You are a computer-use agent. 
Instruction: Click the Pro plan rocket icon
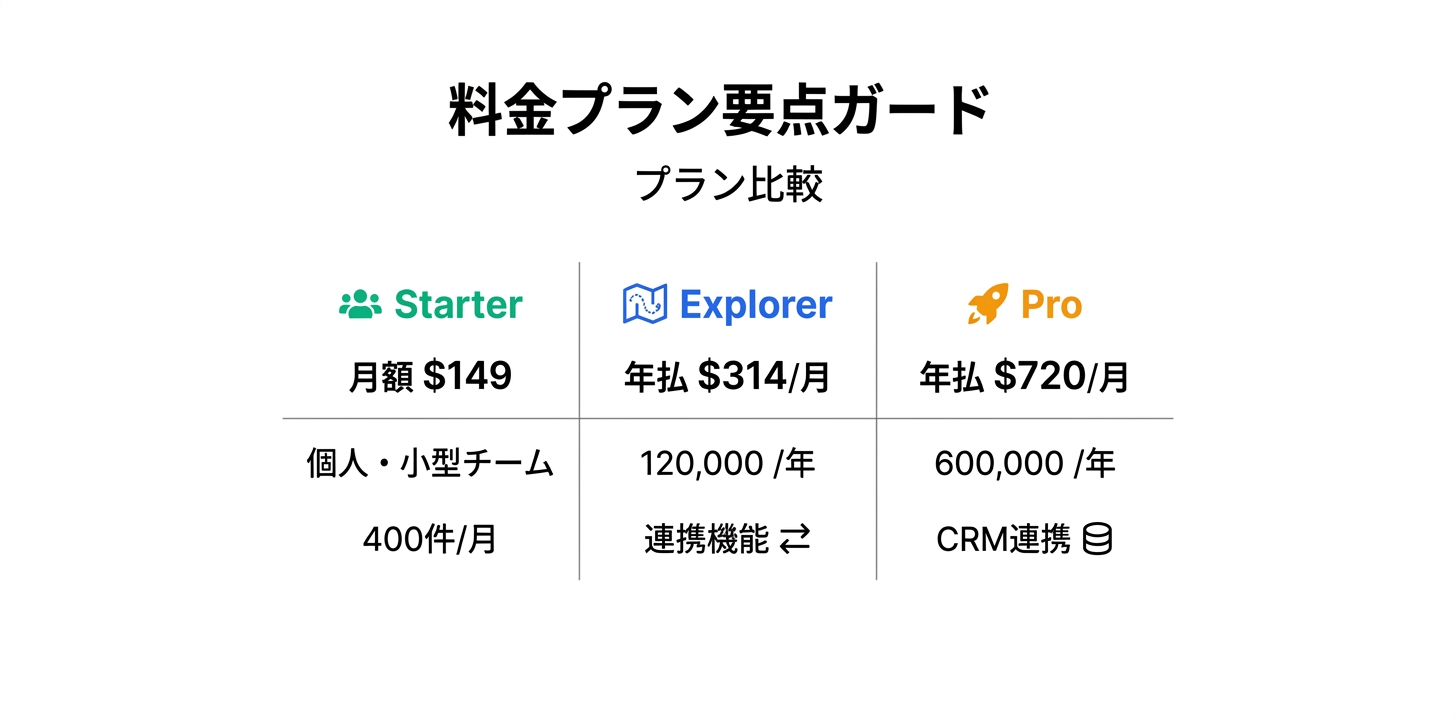coord(987,304)
